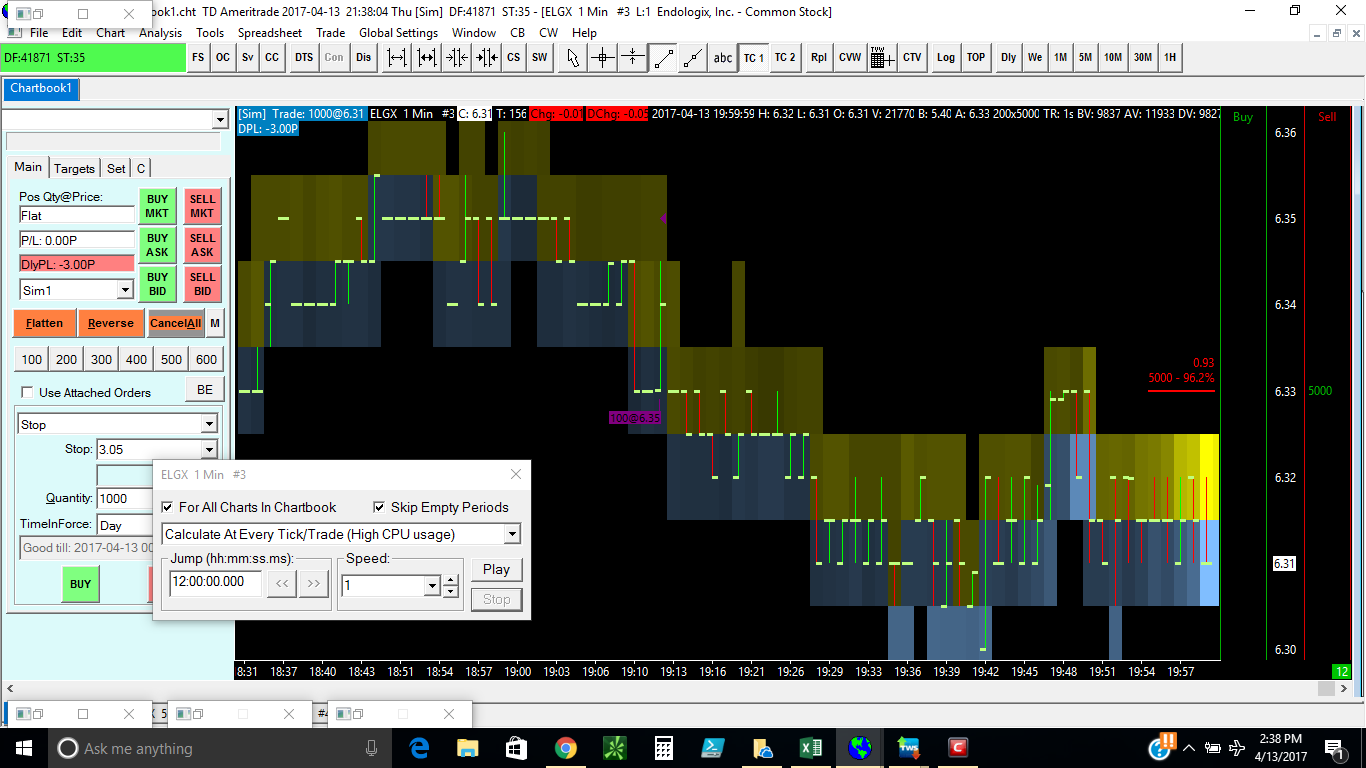Enable the Use Attached Orders checkbox
Screen dimensions: 1366x768
coord(28,393)
